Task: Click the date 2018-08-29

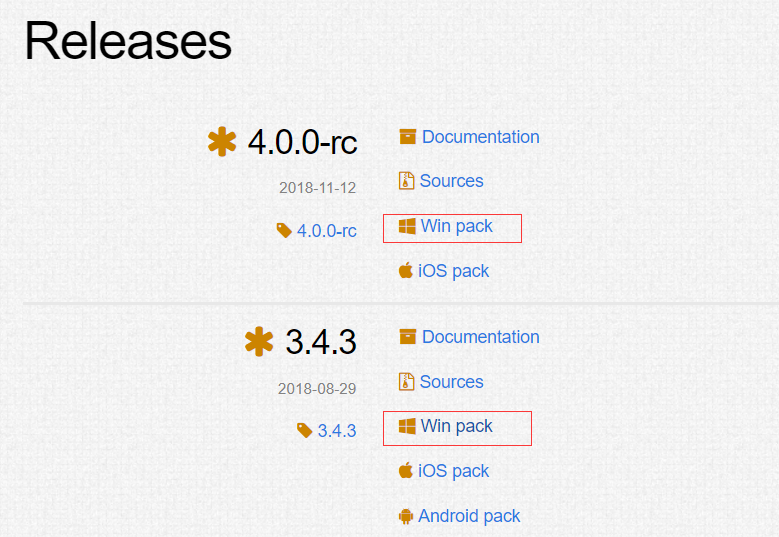Action: click(317, 388)
